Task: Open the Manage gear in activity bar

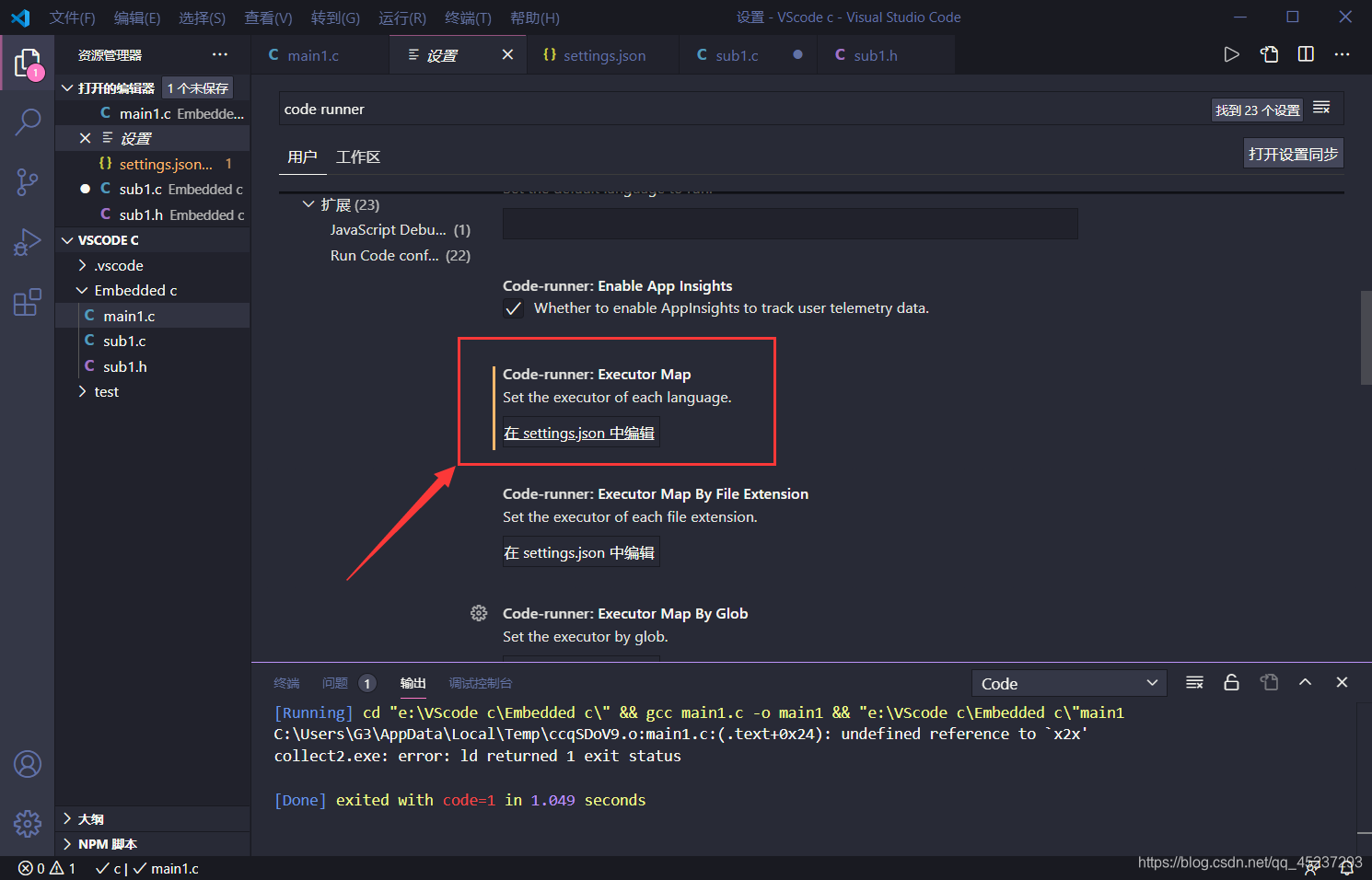Action: point(28,823)
